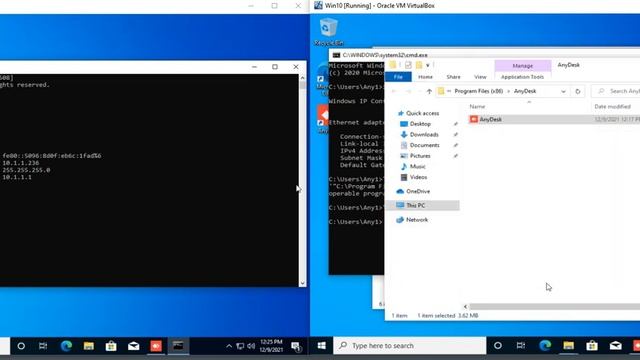This screenshot has width=640, height=360.
Task: Click the 'Type here to search' box
Action: tap(410, 346)
